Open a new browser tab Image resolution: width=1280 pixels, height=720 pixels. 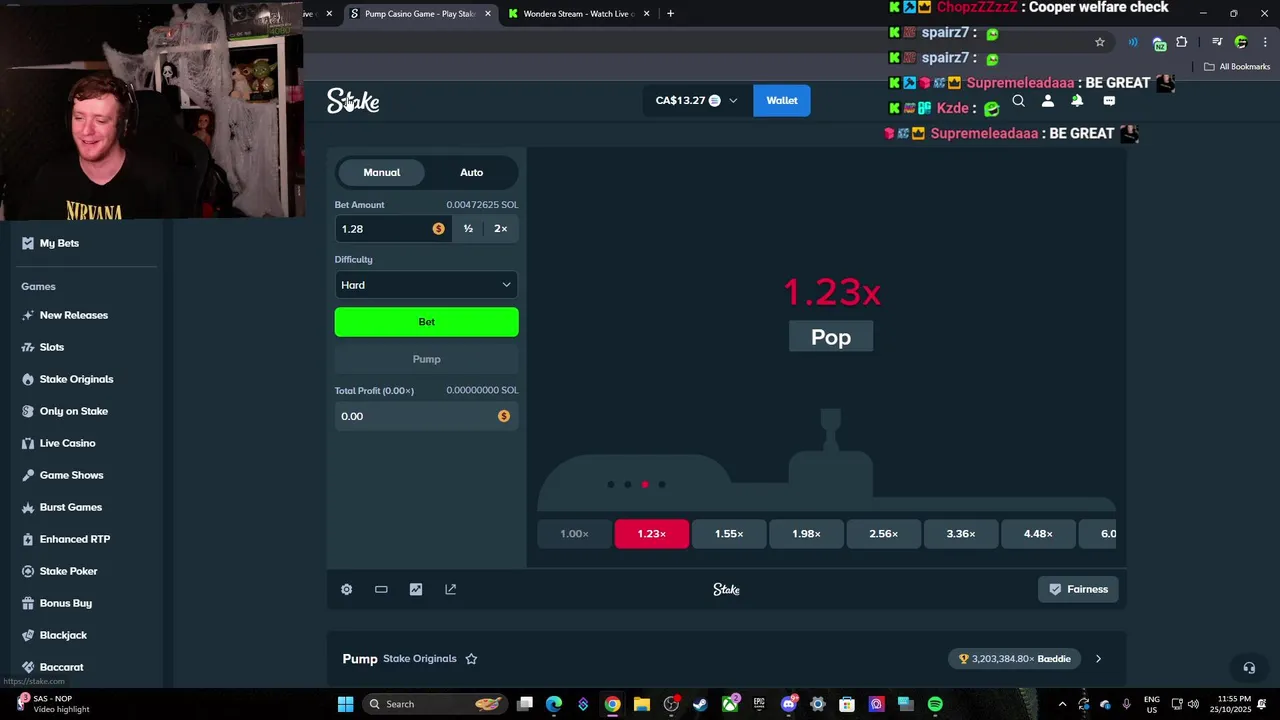click(x=670, y=14)
